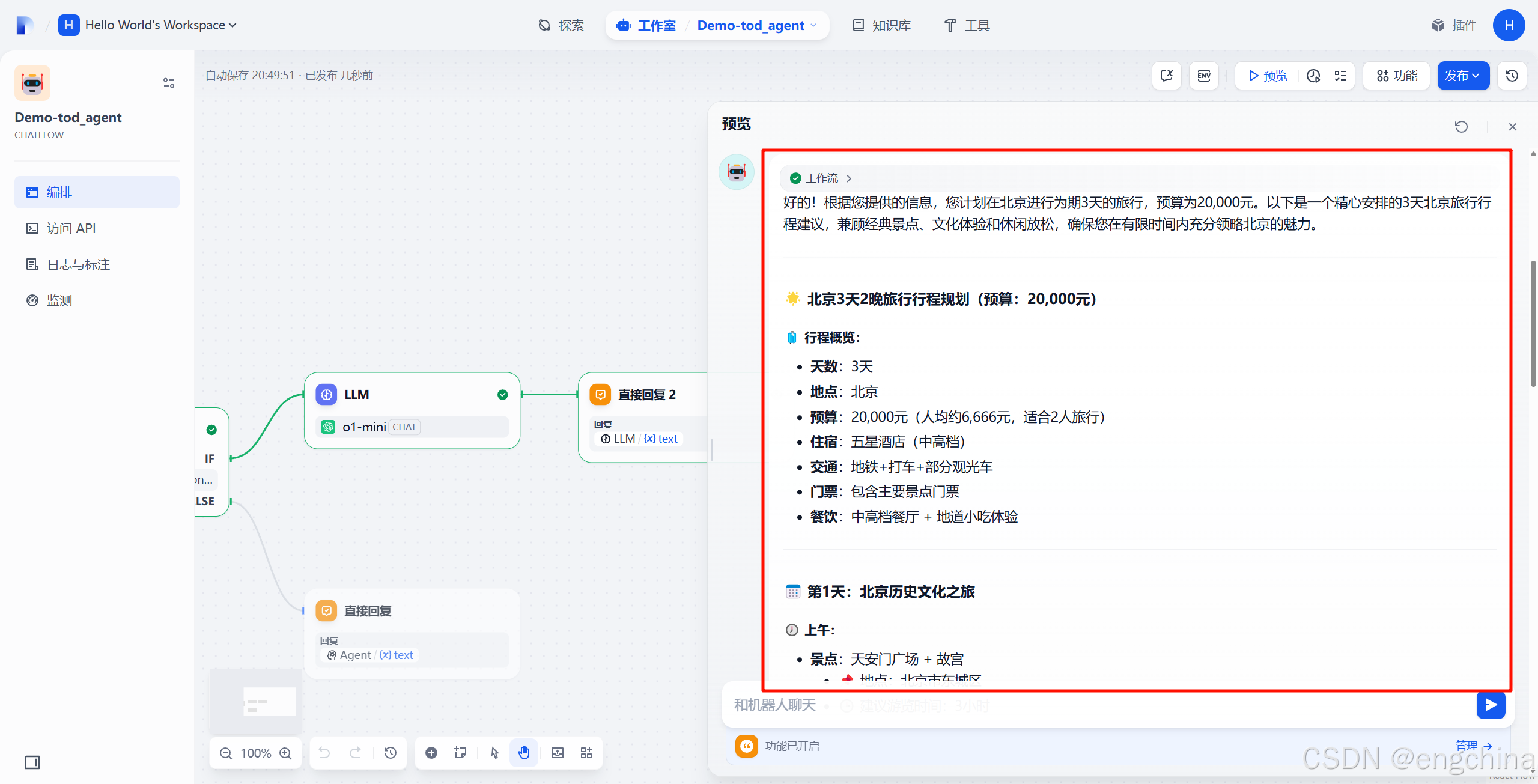Image resolution: width=1538 pixels, height=784 pixels.
Task: Open the ENV environment variables icon
Action: click(x=1204, y=76)
